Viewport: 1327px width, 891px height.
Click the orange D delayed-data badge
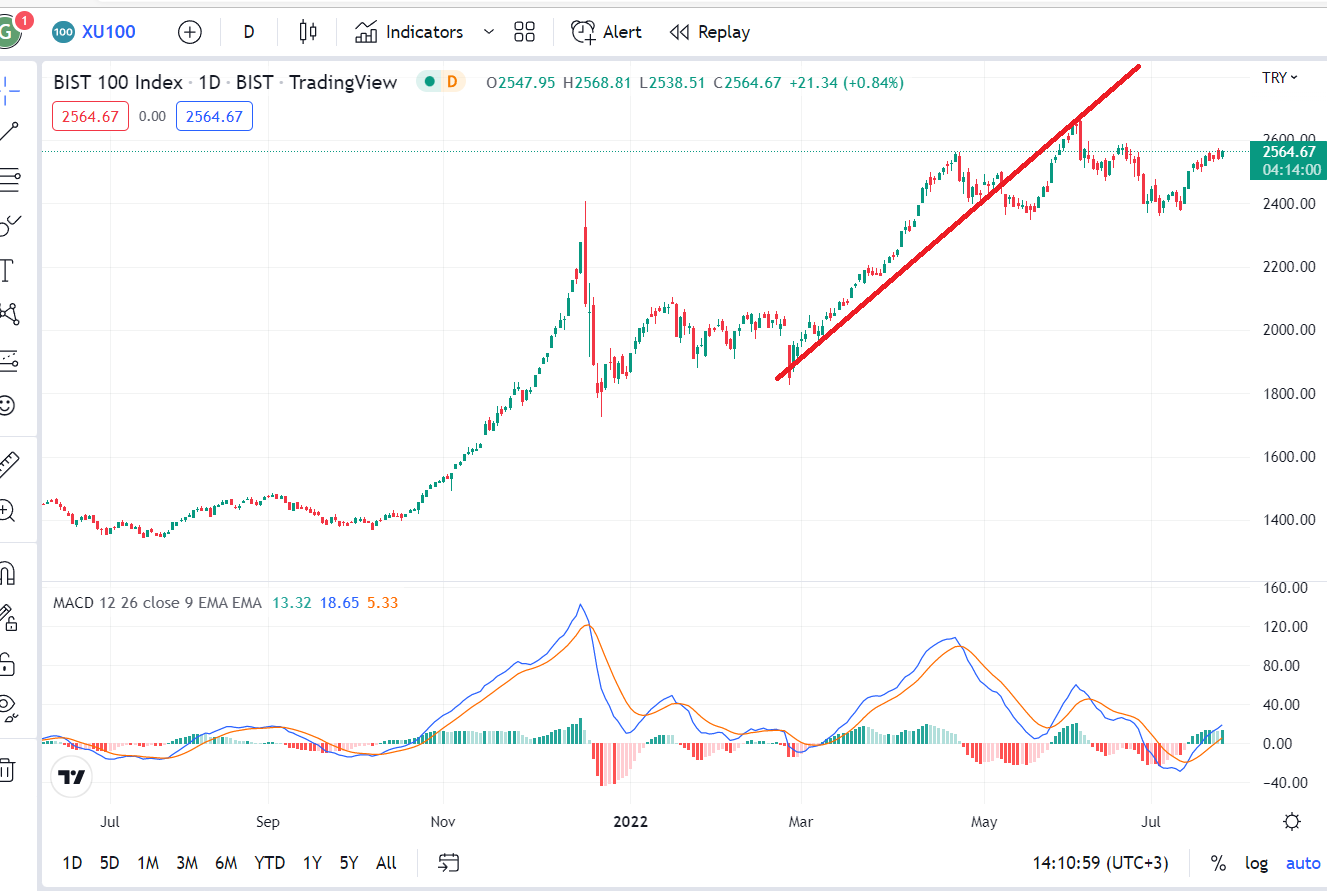pyautogui.click(x=452, y=82)
